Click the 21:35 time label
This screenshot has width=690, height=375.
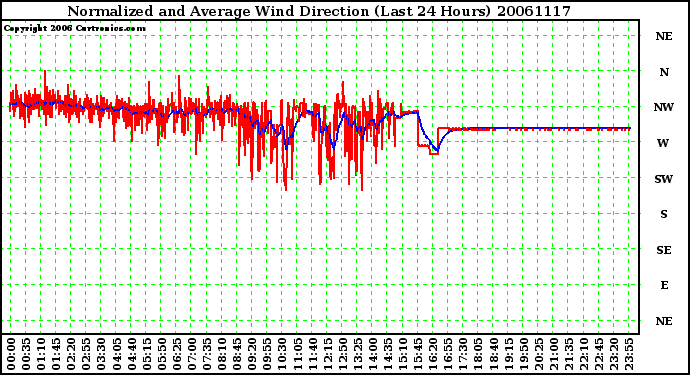pos(569,354)
